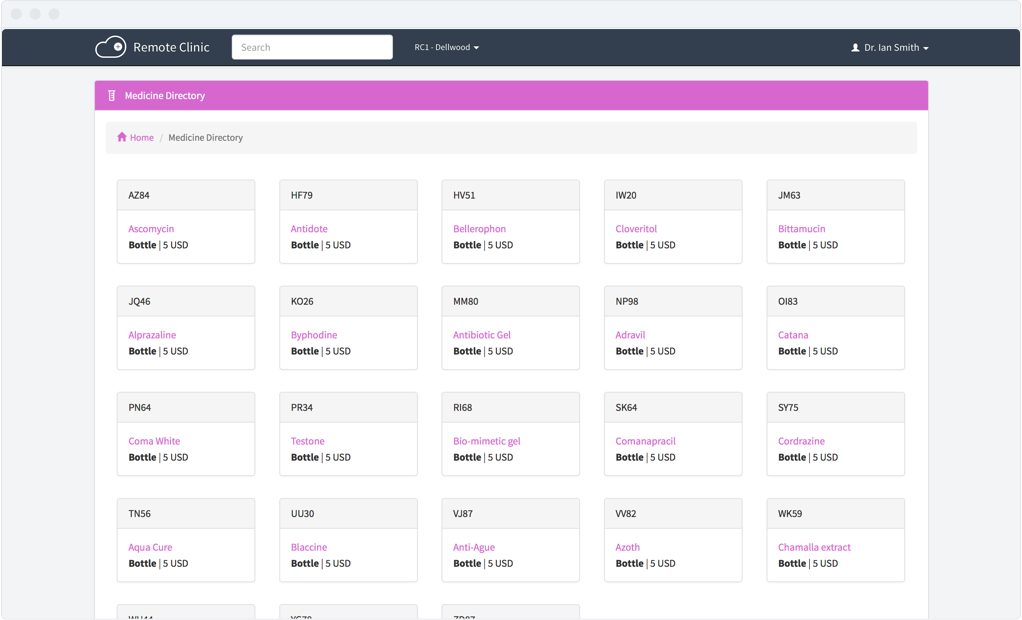Select the Coma White medicine
The image size is (1022, 620).
154,441
